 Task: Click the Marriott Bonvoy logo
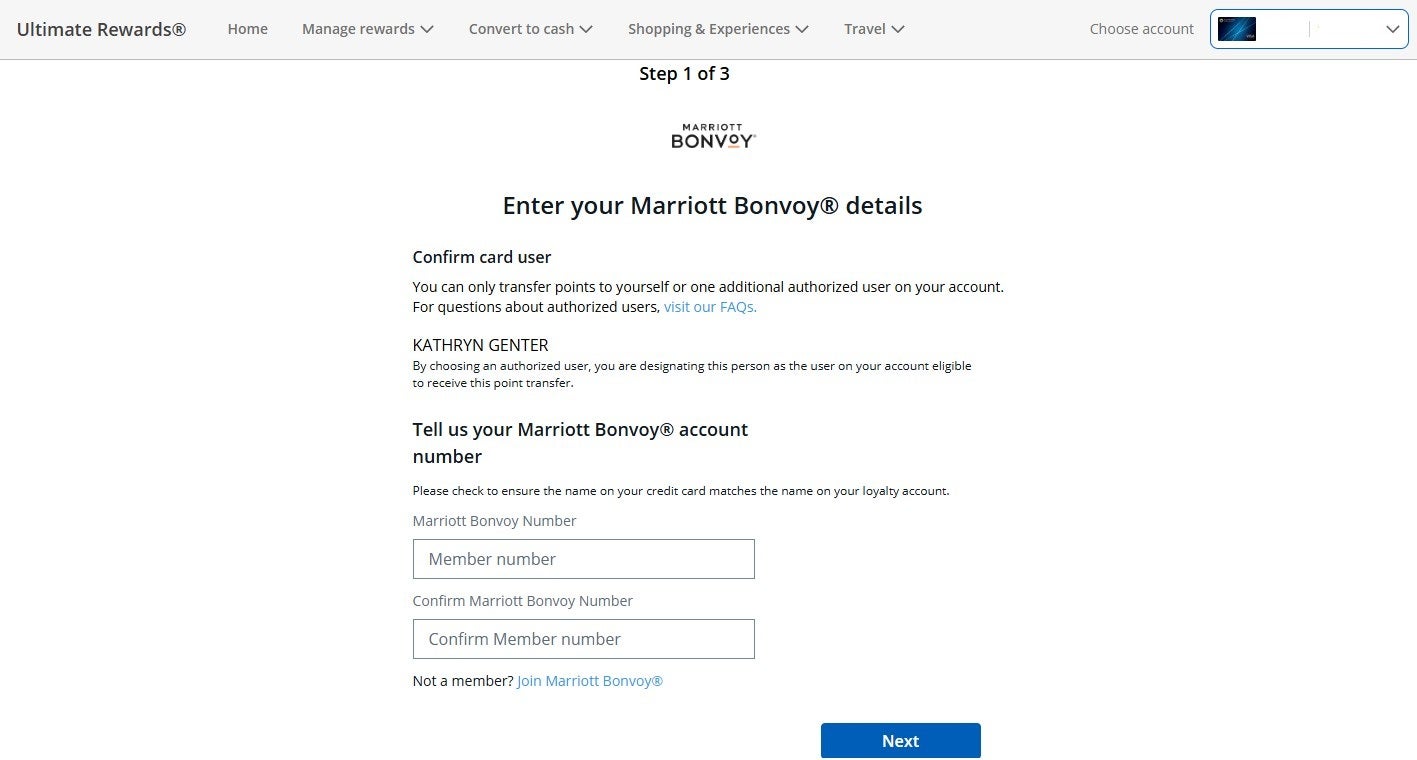(x=712, y=135)
